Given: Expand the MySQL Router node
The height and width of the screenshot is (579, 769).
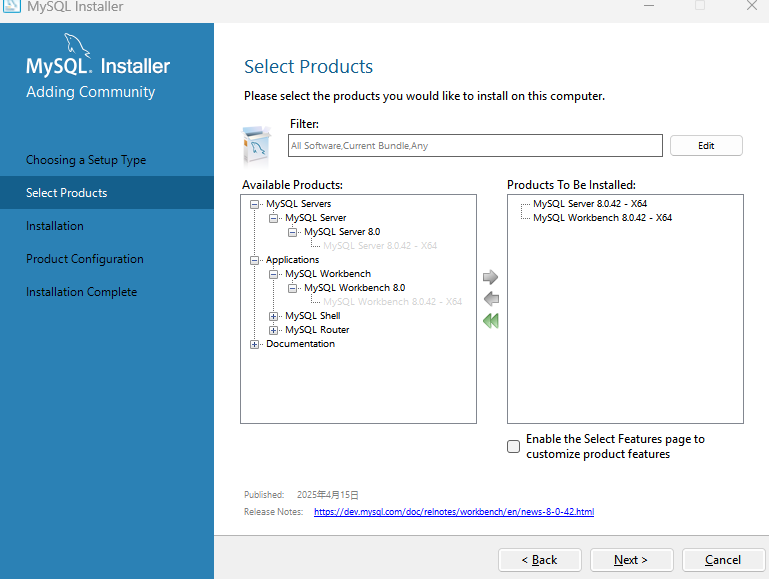Looking at the screenshot, I should pos(273,330).
